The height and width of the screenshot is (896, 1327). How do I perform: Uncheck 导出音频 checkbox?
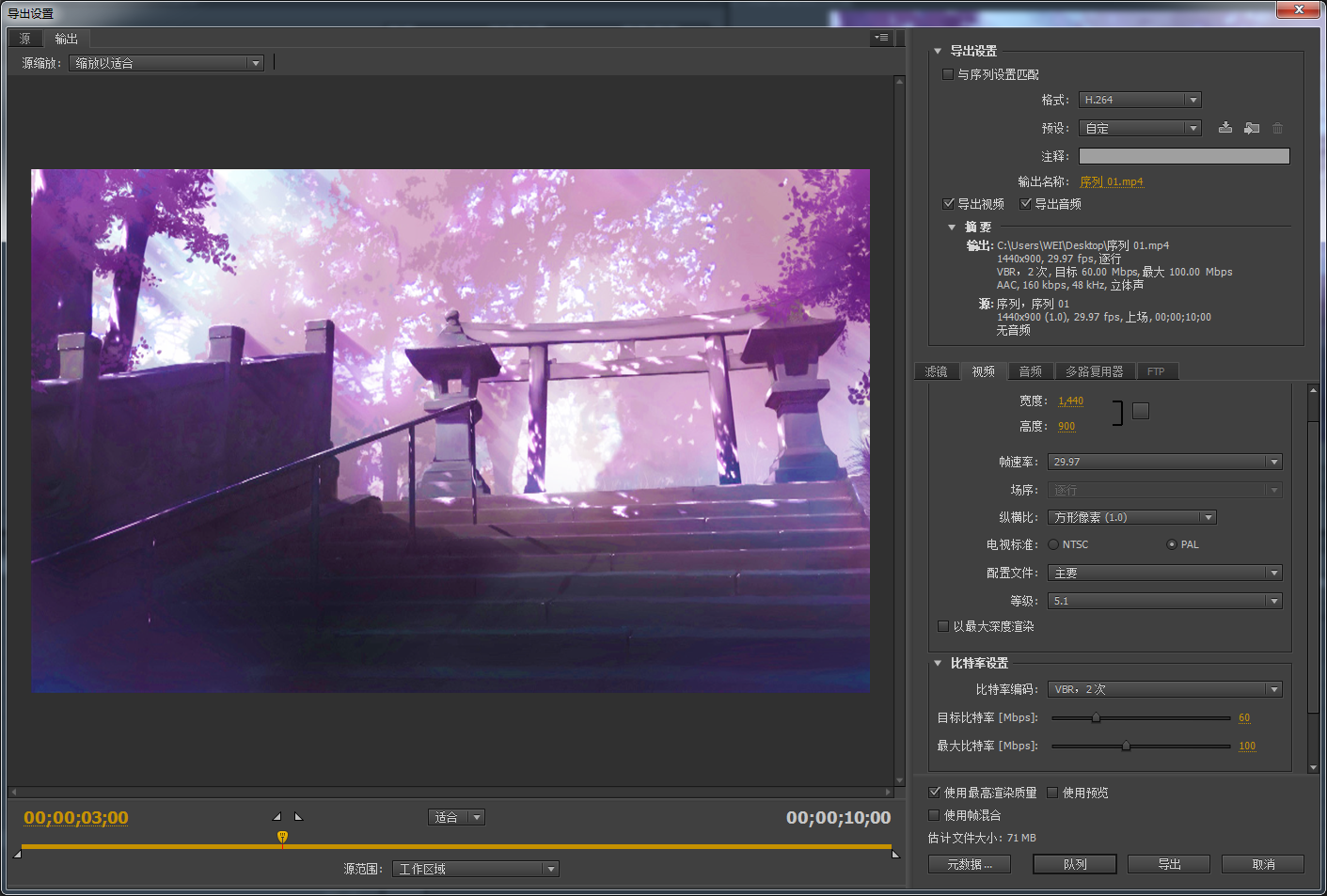click(x=1026, y=203)
